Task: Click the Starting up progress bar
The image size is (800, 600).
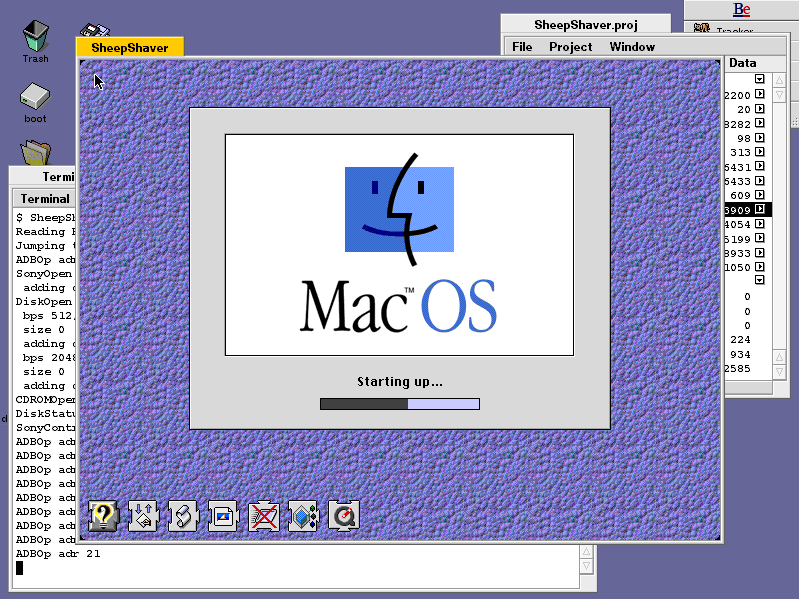Action: pyautogui.click(x=399, y=404)
